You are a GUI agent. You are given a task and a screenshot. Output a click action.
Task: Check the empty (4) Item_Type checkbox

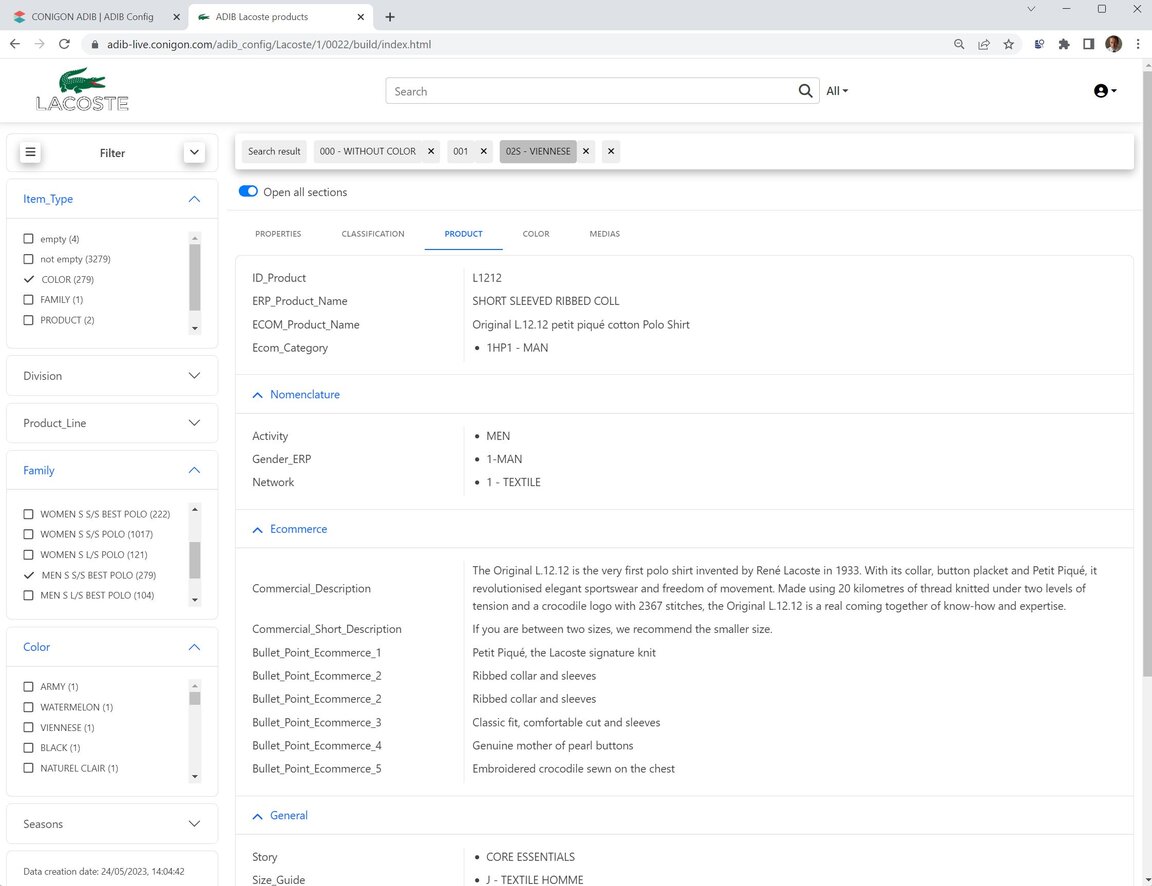[29, 239]
